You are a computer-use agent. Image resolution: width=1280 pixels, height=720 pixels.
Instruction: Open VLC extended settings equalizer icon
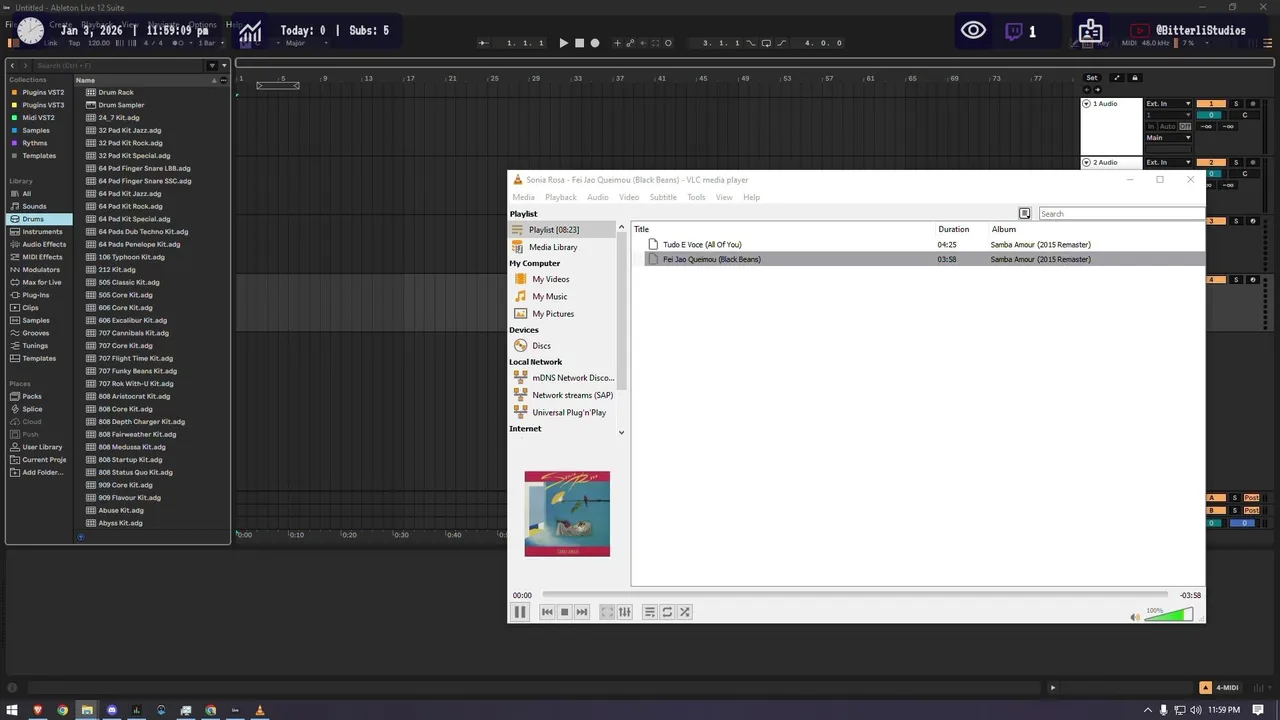(625, 612)
